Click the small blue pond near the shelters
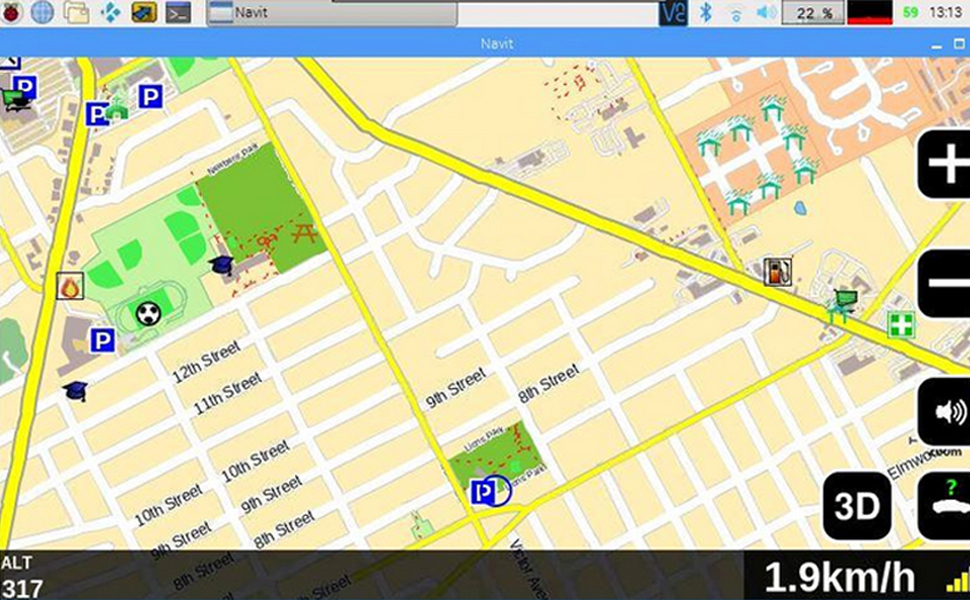 tap(800, 208)
